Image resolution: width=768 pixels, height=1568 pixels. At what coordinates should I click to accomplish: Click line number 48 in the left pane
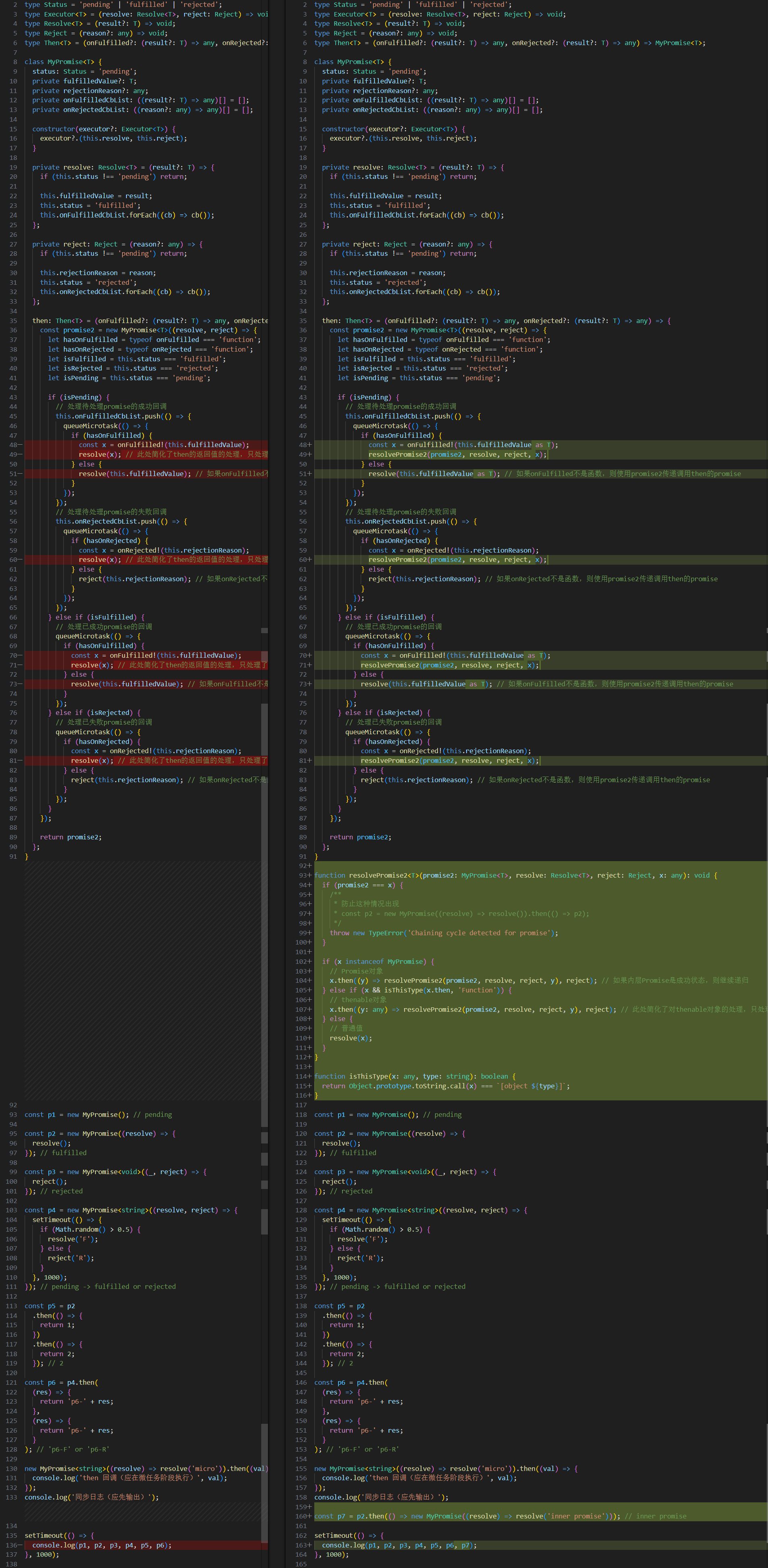pos(13,444)
